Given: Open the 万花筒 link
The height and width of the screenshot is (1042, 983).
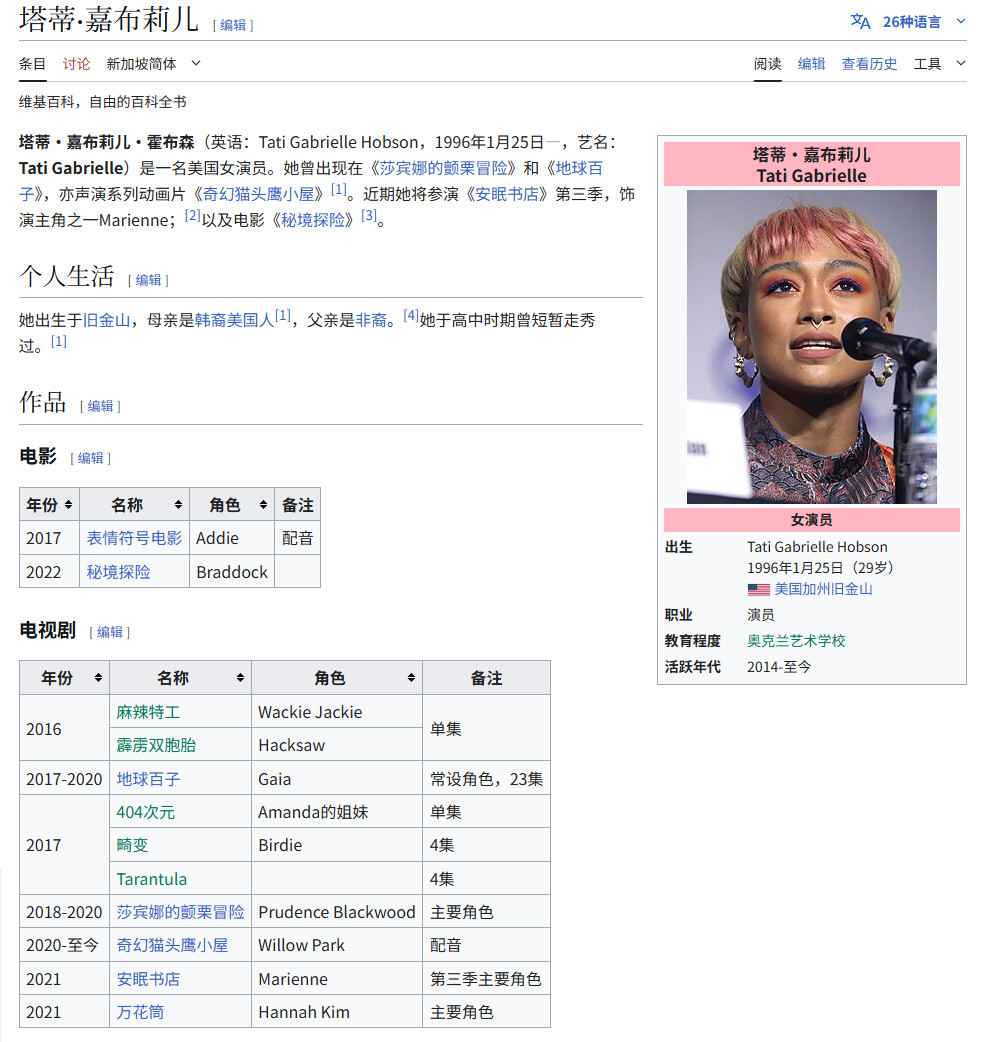Looking at the screenshot, I should [x=140, y=1013].
